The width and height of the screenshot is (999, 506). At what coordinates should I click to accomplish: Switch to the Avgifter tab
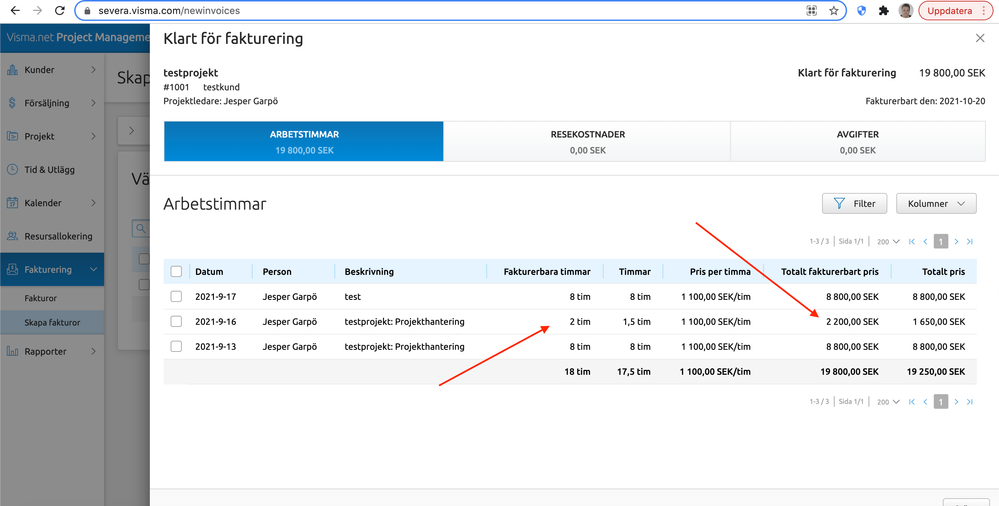[x=857, y=141]
